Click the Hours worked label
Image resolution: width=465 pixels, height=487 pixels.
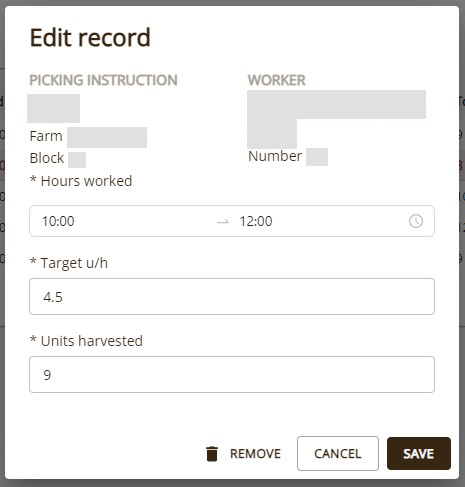click(81, 181)
